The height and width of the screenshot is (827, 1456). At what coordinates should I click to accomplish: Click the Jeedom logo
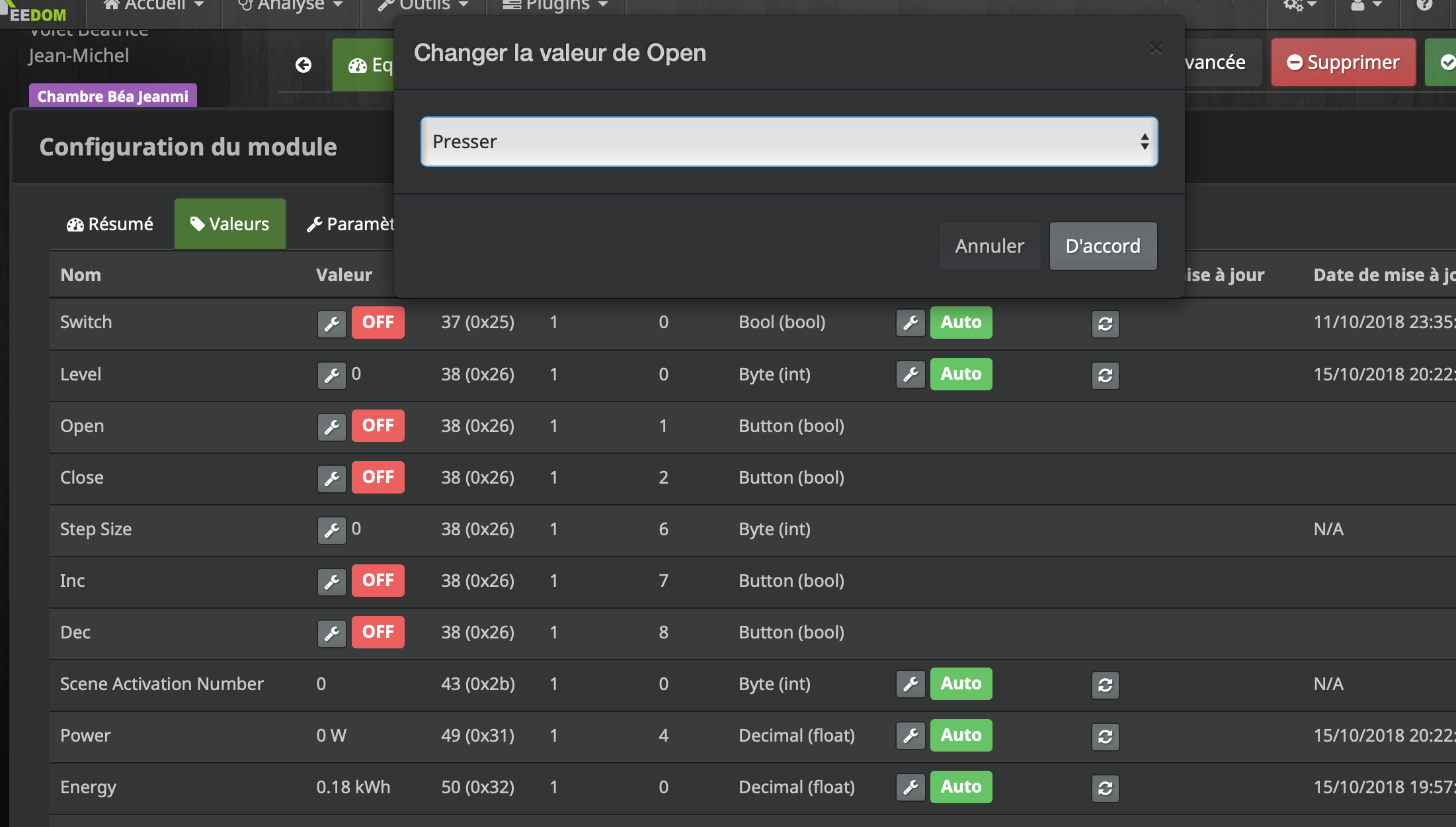point(34,12)
